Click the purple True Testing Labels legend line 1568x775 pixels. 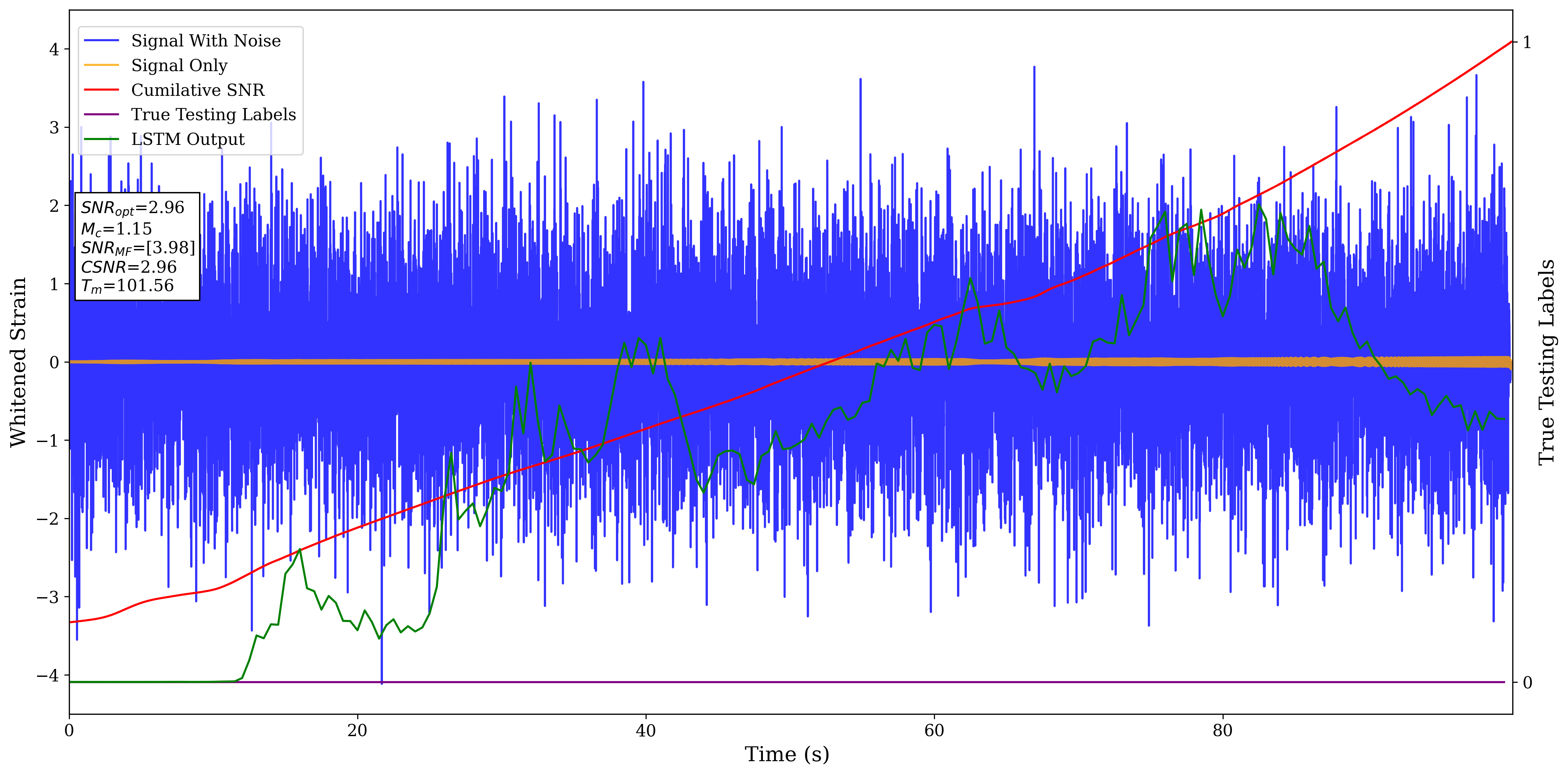click(101, 114)
